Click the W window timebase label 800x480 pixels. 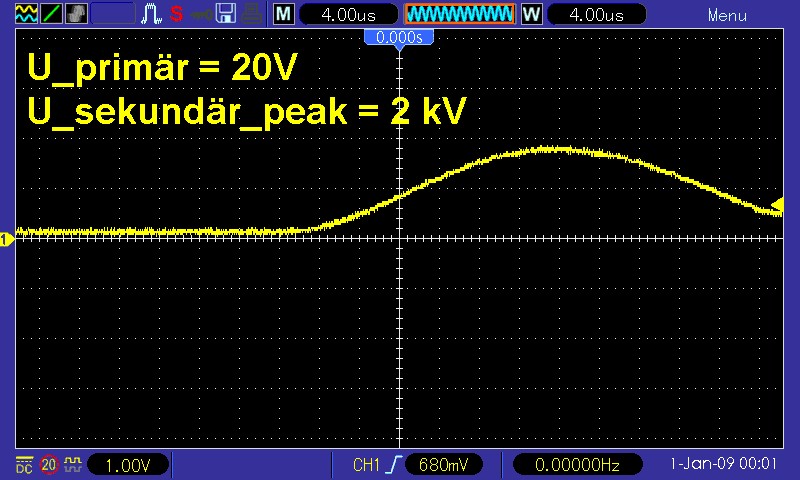click(x=531, y=15)
